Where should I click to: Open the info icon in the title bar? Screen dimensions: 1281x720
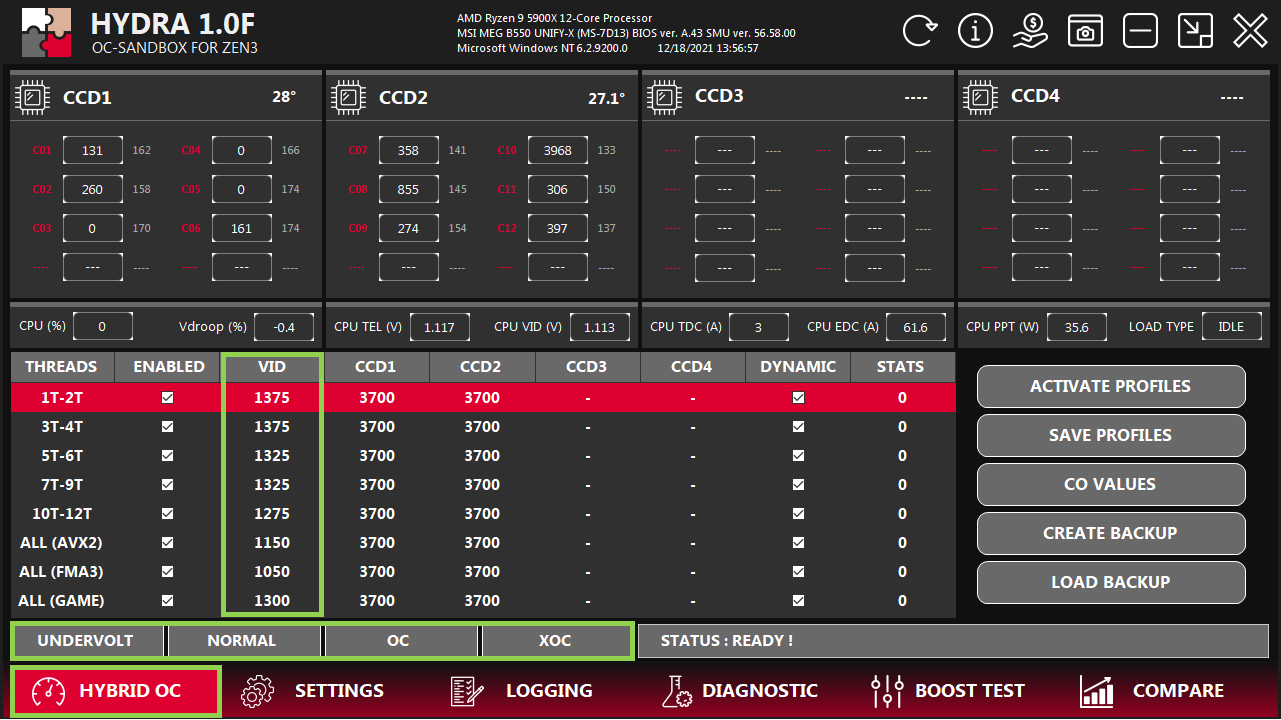click(x=975, y=31)
